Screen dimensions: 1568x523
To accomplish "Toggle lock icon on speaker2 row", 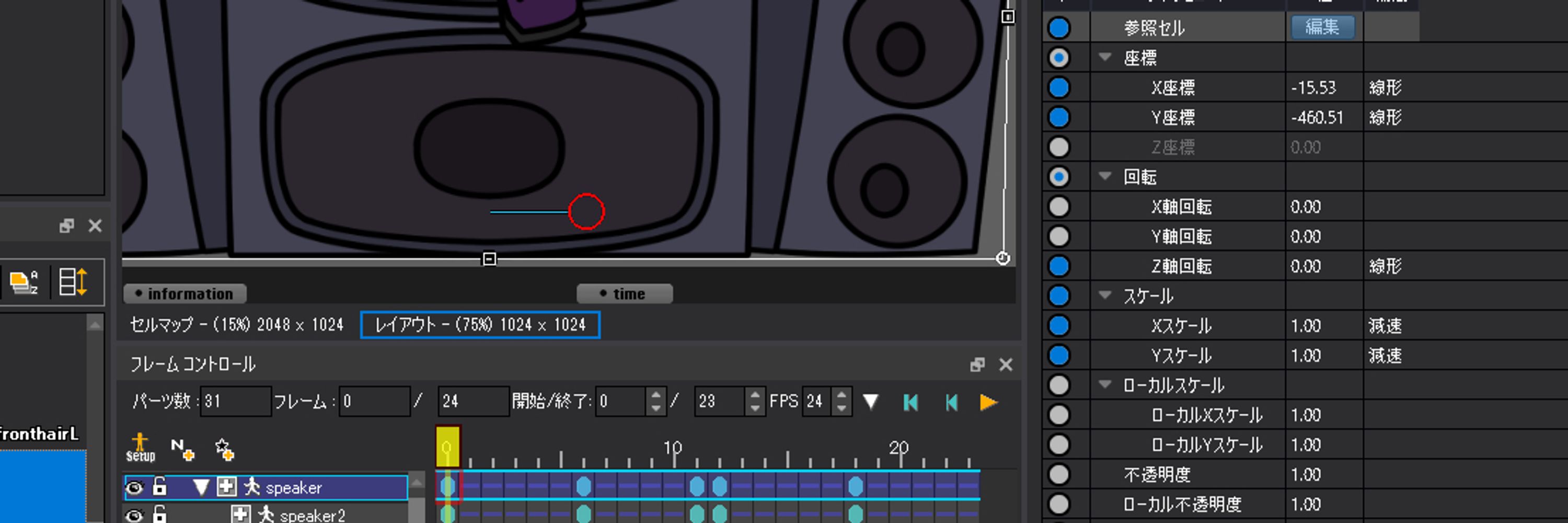I will point(159,515).
